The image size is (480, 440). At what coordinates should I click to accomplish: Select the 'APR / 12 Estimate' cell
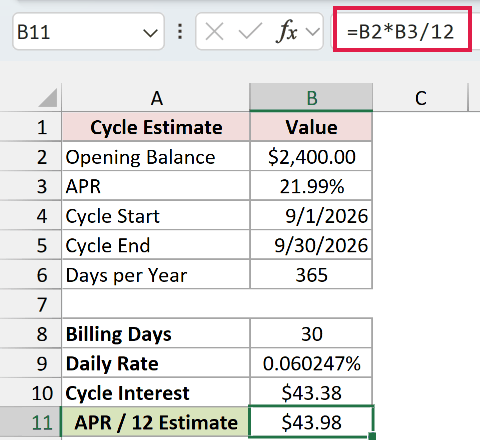tap(155, 422)
